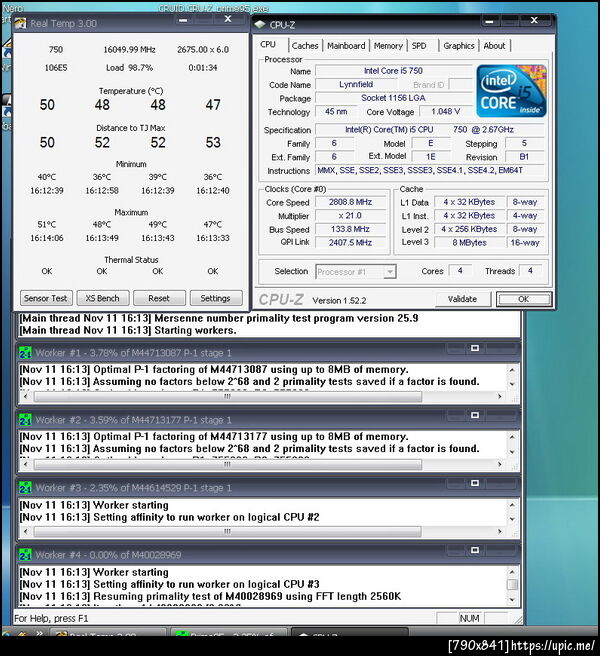This screenshot has height=656, width=600.
Task: Click the Core Voltage value 1.048 V
Action: tap(446, 112)
